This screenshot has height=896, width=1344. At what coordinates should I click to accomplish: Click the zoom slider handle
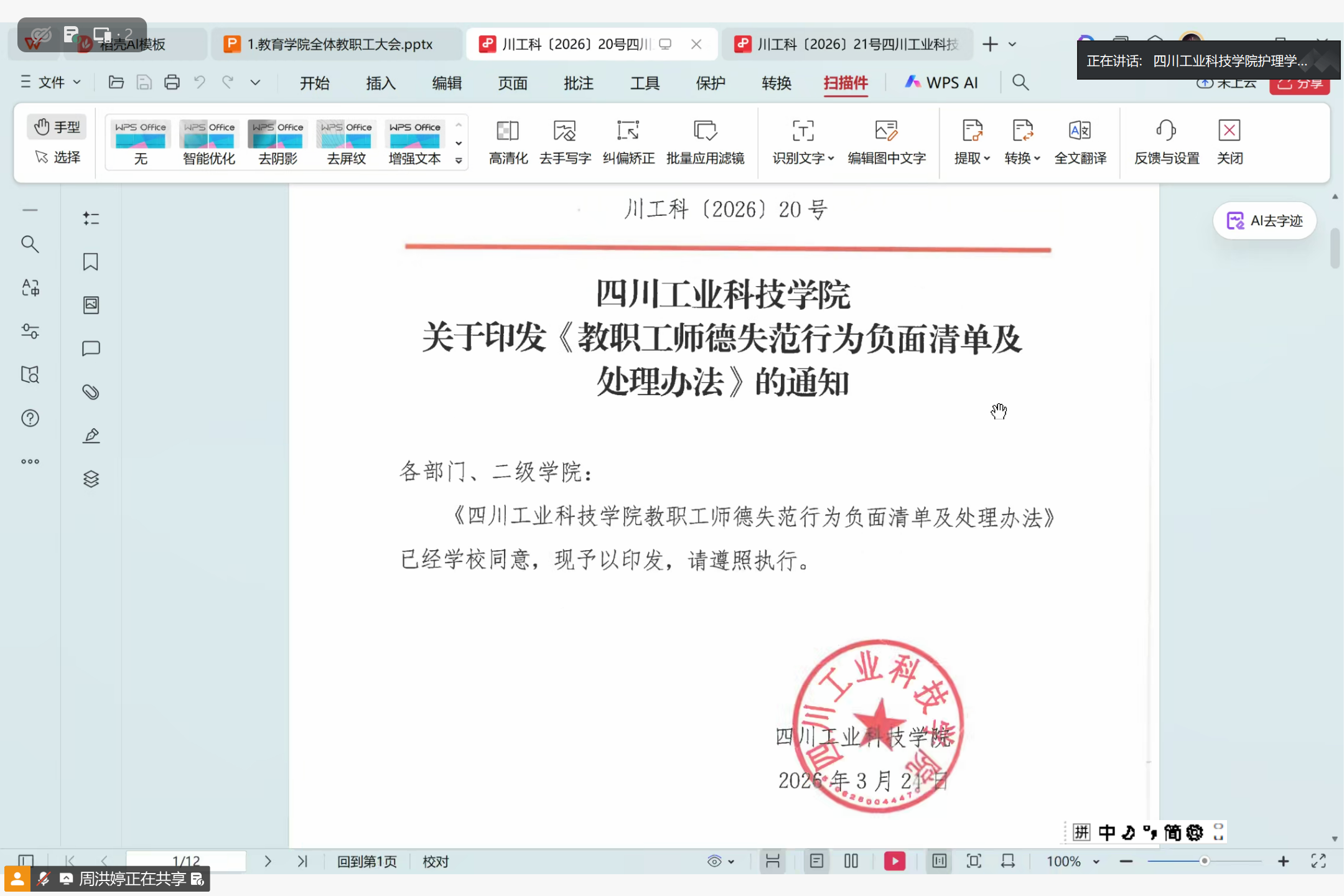1204,862
